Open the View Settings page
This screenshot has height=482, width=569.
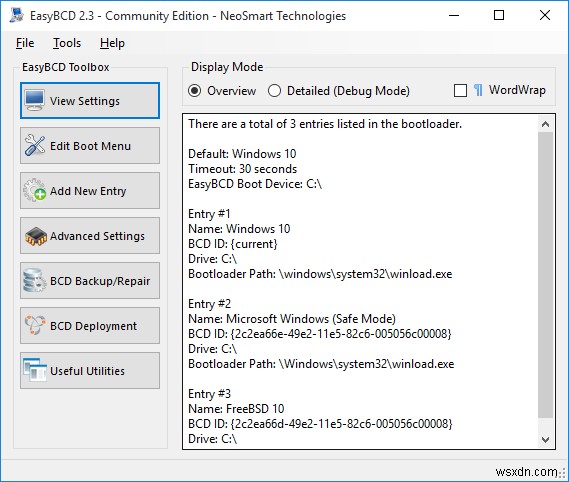90,101
